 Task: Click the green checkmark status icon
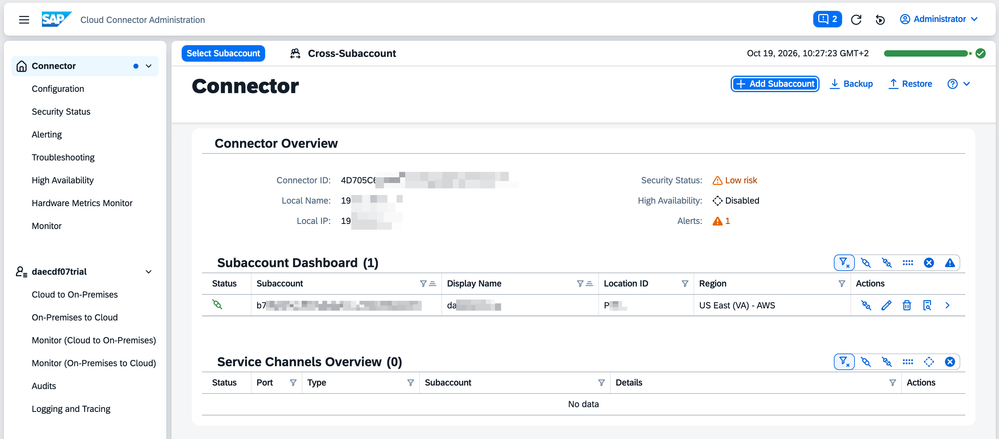point(980,54)
